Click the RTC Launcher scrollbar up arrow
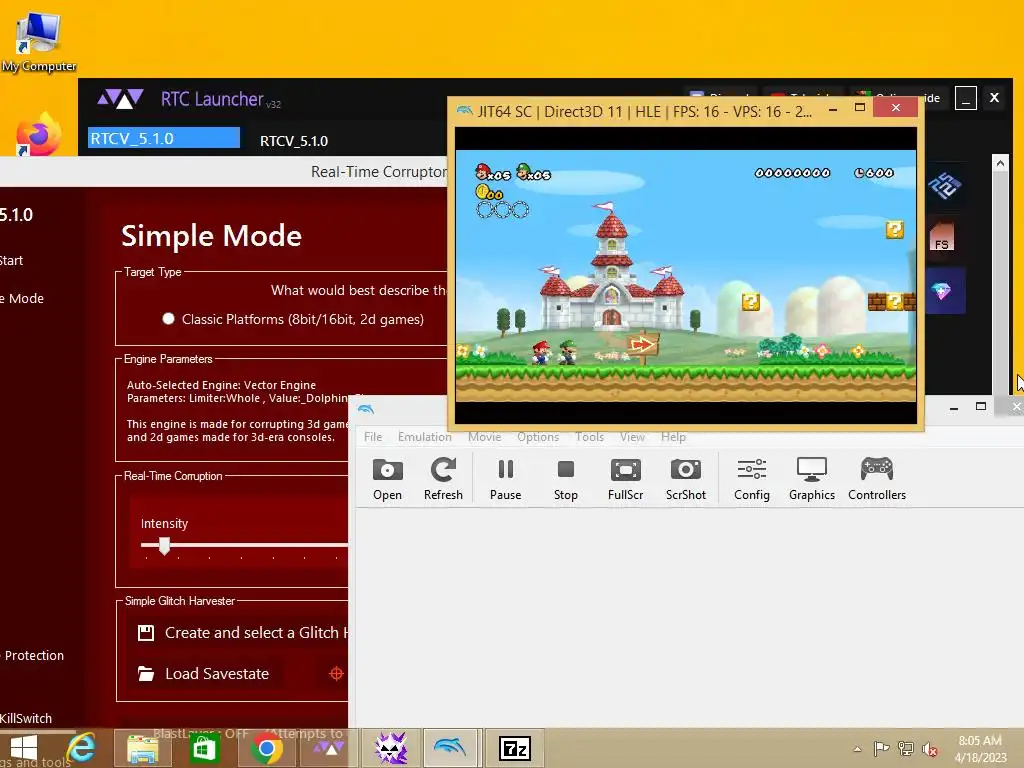The width and height of the screenshot is (1024, 768). click(x=1000, y=163)
